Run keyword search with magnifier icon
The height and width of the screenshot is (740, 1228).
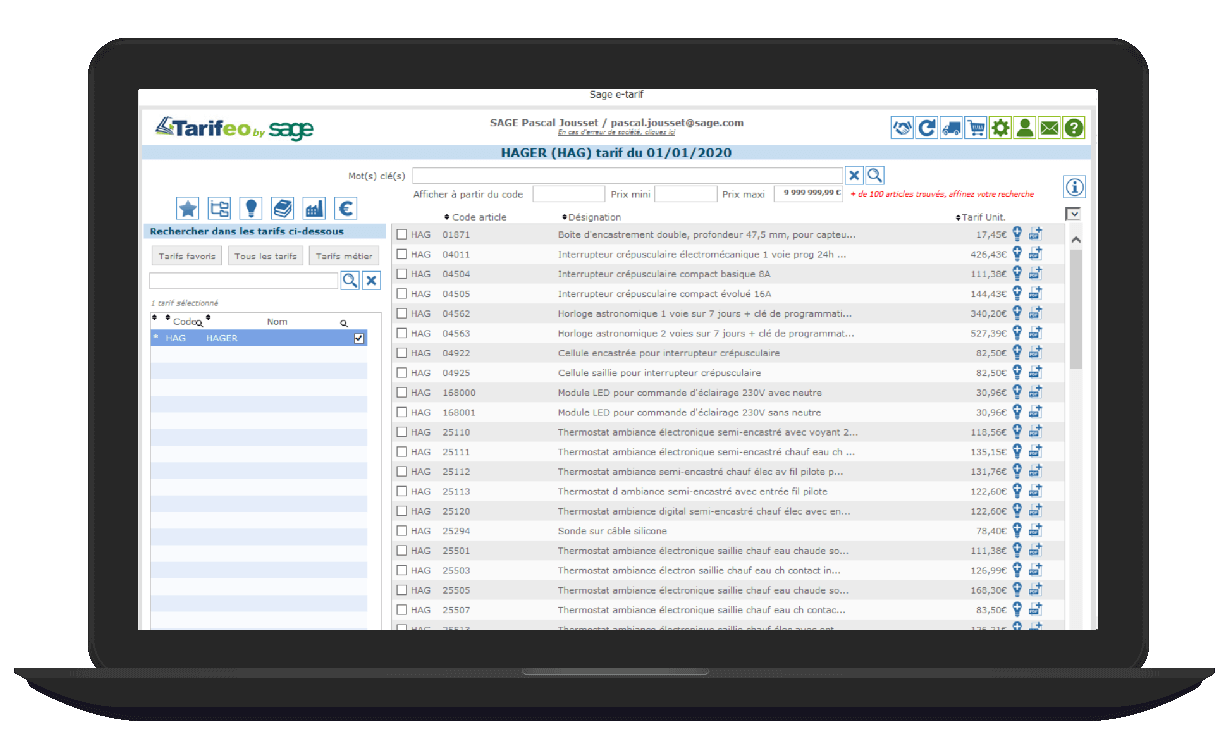pyautogui.click(x=874, y=175)
